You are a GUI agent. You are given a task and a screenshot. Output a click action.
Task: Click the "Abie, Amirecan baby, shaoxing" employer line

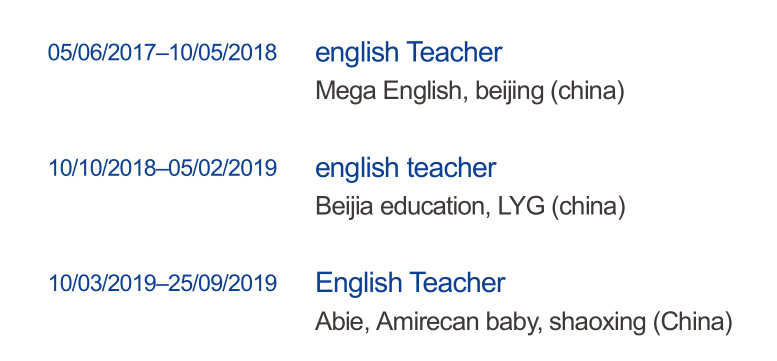[x=524, y=322]
